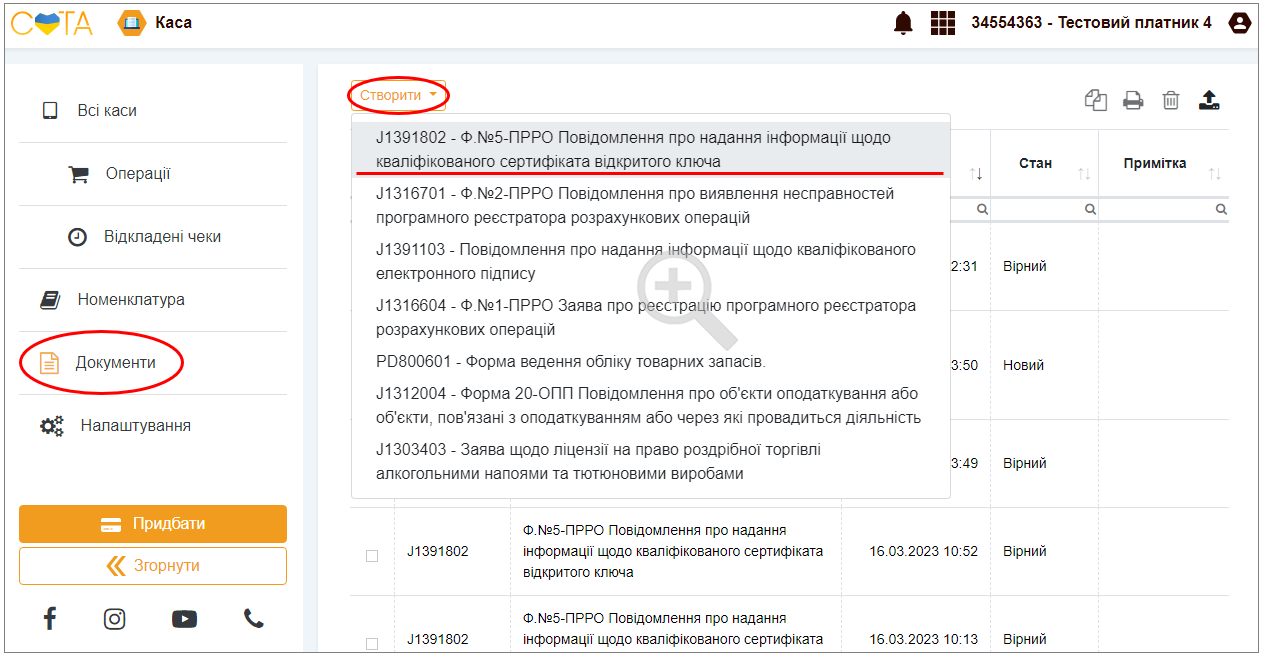Viewport: 1262px width, 657px height.
Task: Select J1316604 Ф.№1-ПРРО Заява про реєстрацію
Action: 651,318
